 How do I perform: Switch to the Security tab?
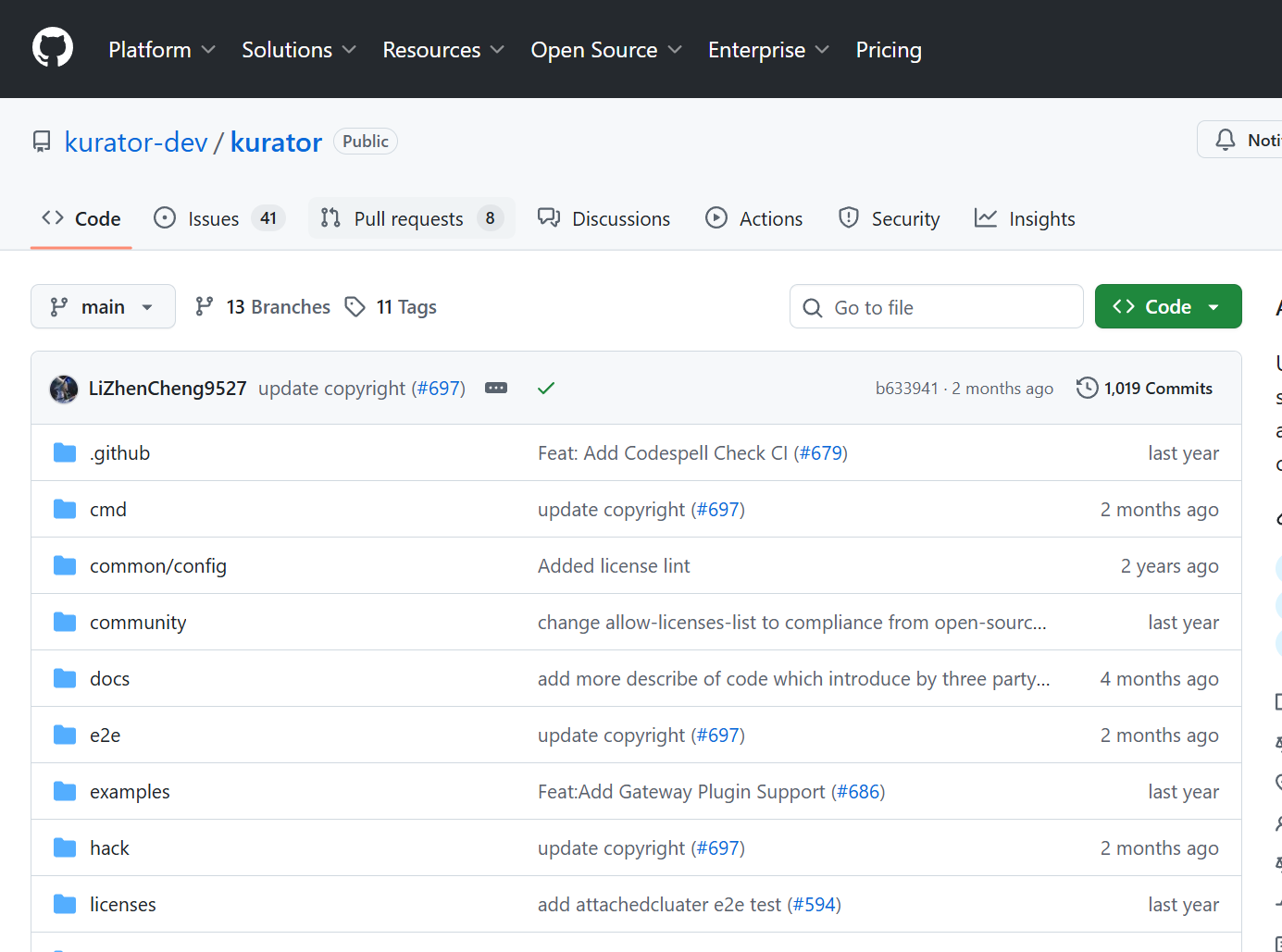point(889,218)
